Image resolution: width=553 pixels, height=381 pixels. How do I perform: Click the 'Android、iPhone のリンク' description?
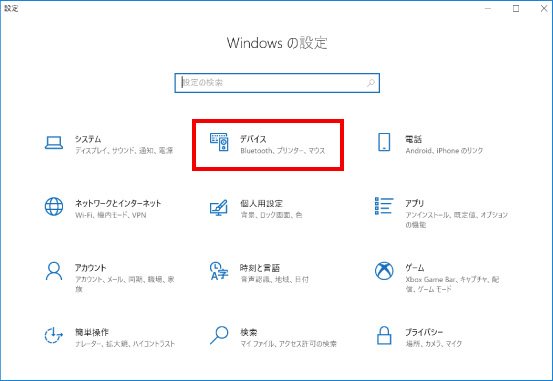444,151
